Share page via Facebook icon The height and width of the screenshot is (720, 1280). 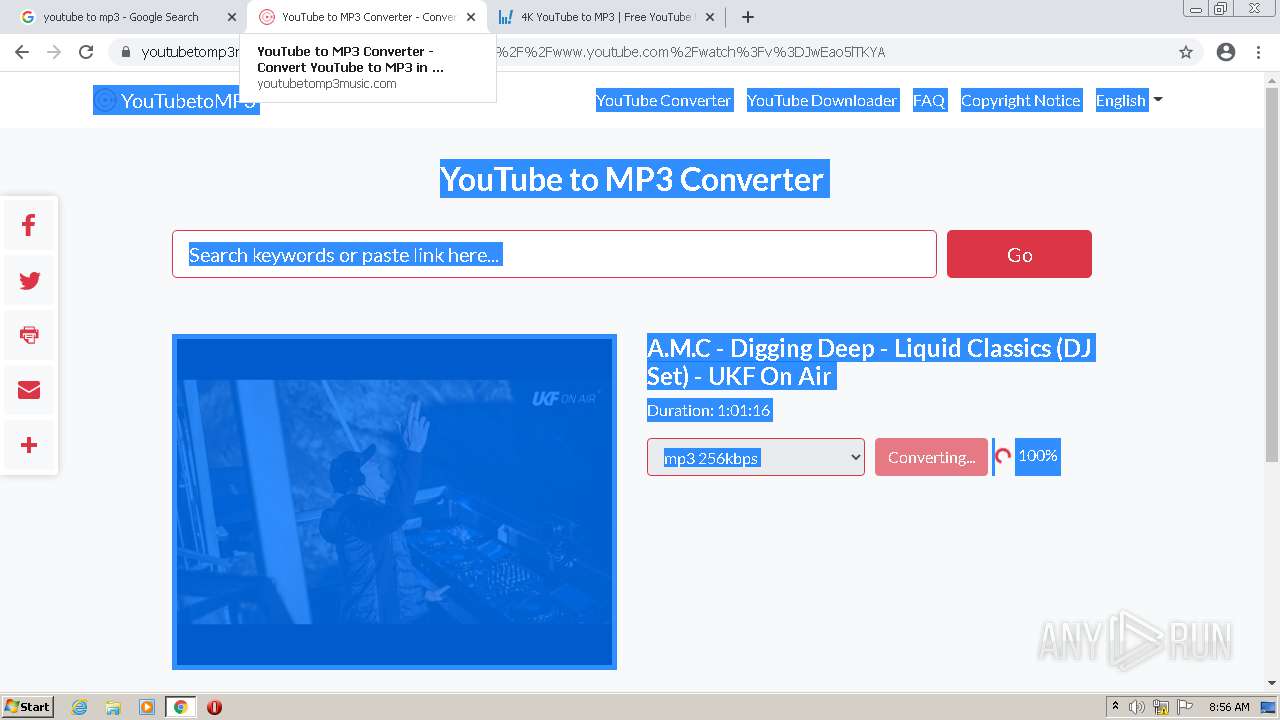[29, 226]
